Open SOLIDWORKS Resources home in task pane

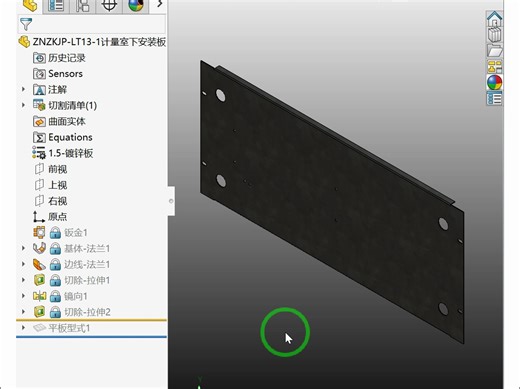coord(494,18)
